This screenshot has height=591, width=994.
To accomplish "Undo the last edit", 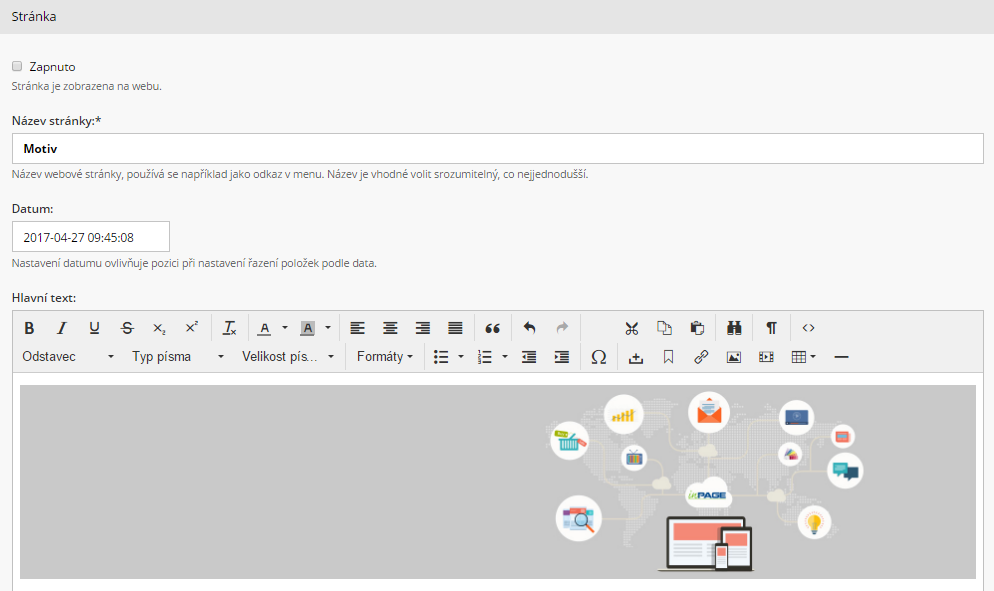I will coord(529,328).
